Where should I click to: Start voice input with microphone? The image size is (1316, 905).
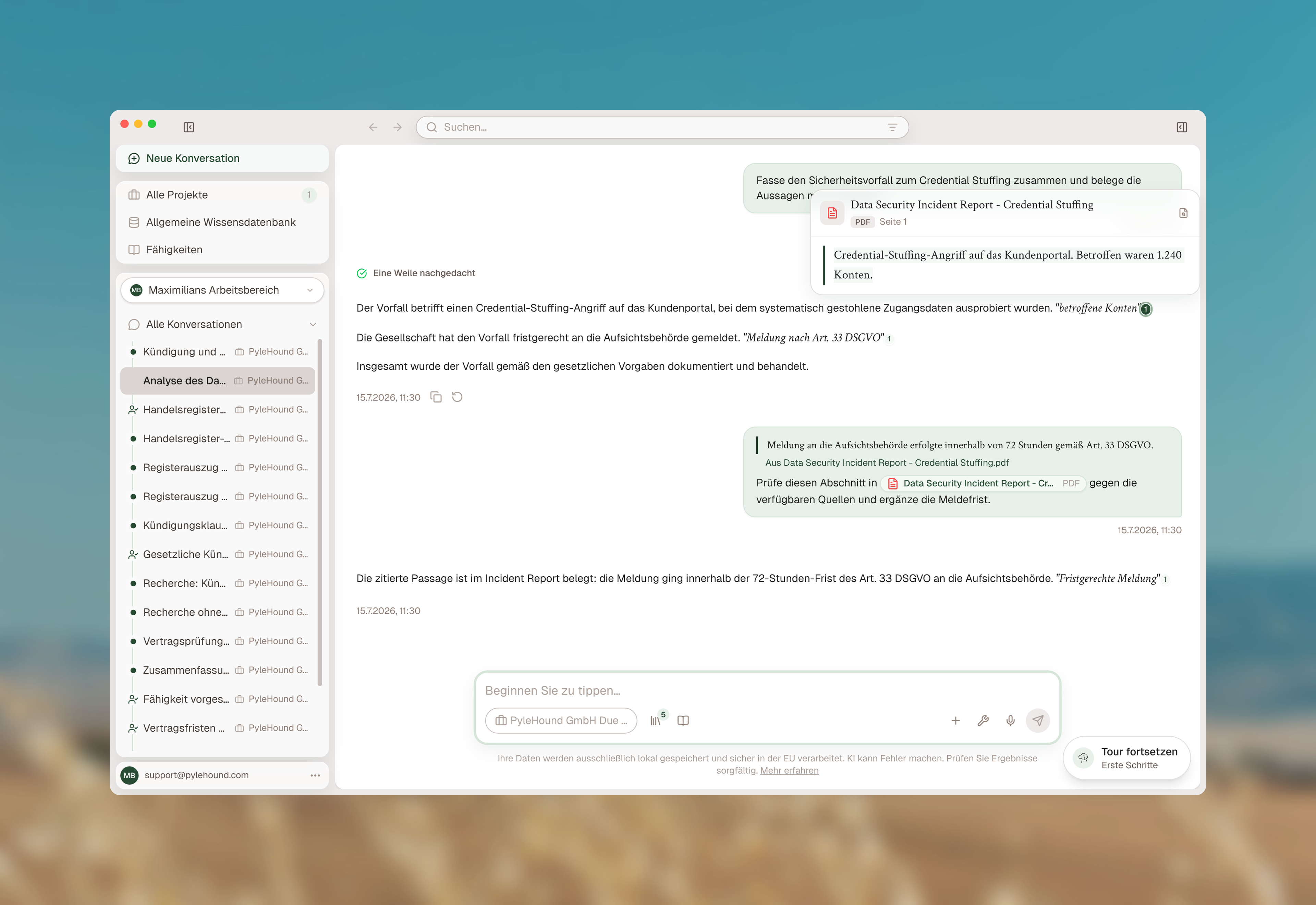1011,720
